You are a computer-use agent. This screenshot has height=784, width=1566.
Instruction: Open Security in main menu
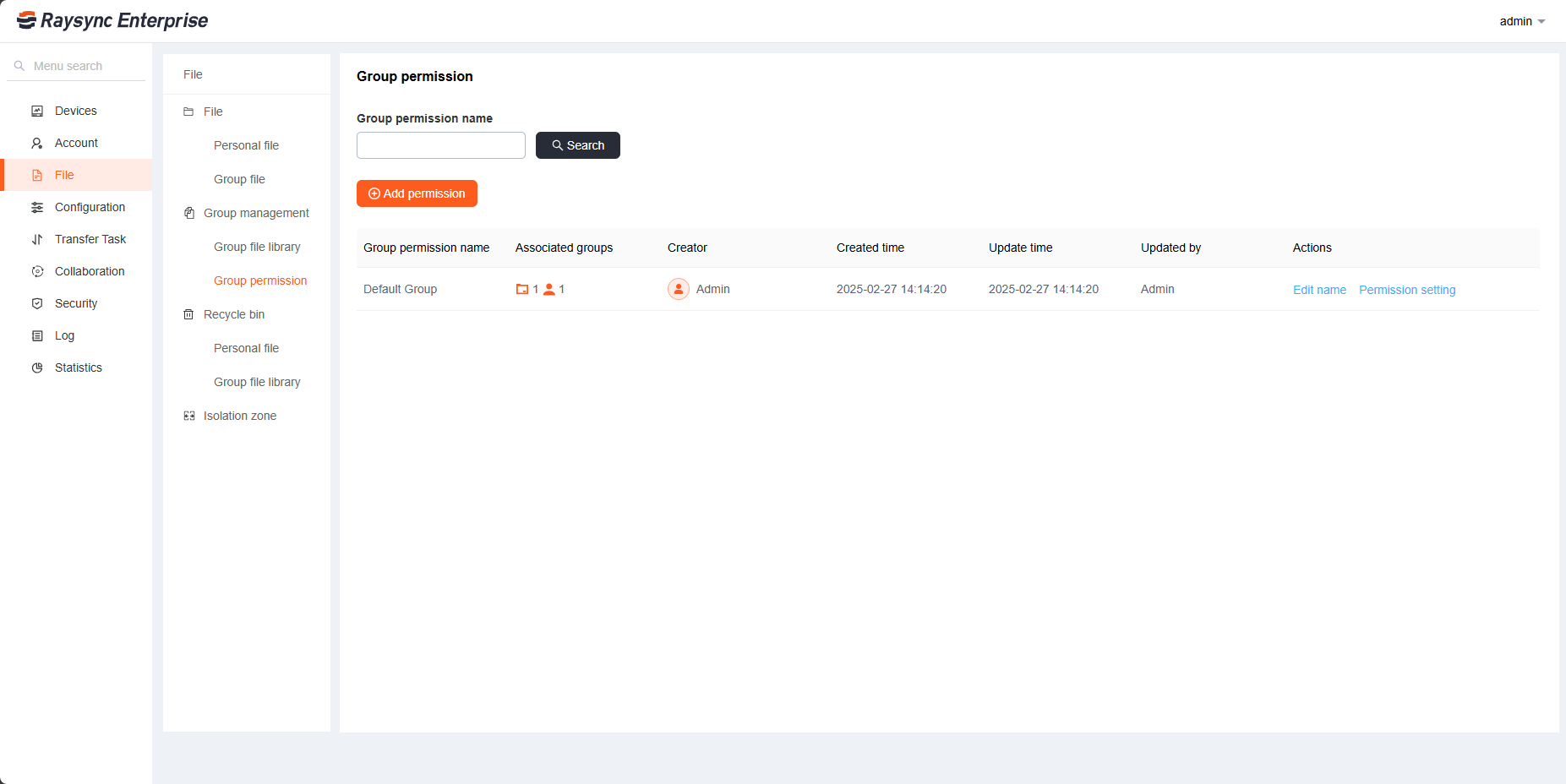point(76,303)
